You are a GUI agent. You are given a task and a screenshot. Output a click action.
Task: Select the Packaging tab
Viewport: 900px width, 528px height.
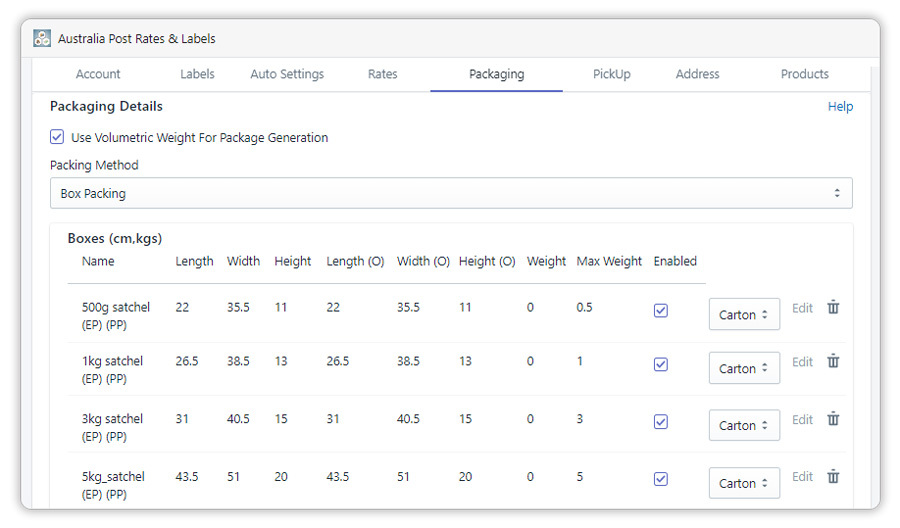pyautogui.click(x=496, y=74)
